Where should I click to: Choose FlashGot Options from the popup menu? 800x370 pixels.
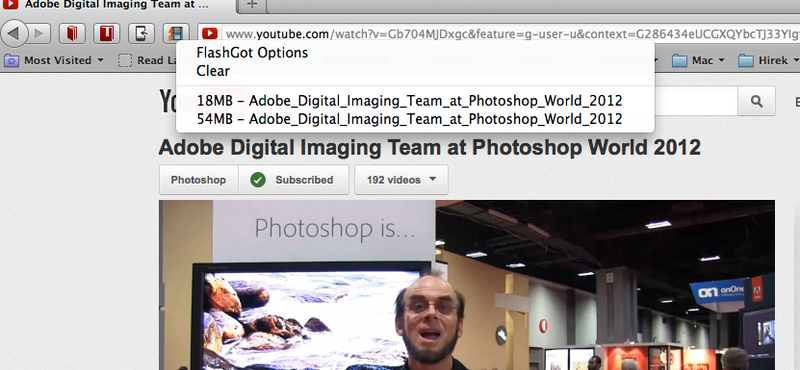click(252, 53)
